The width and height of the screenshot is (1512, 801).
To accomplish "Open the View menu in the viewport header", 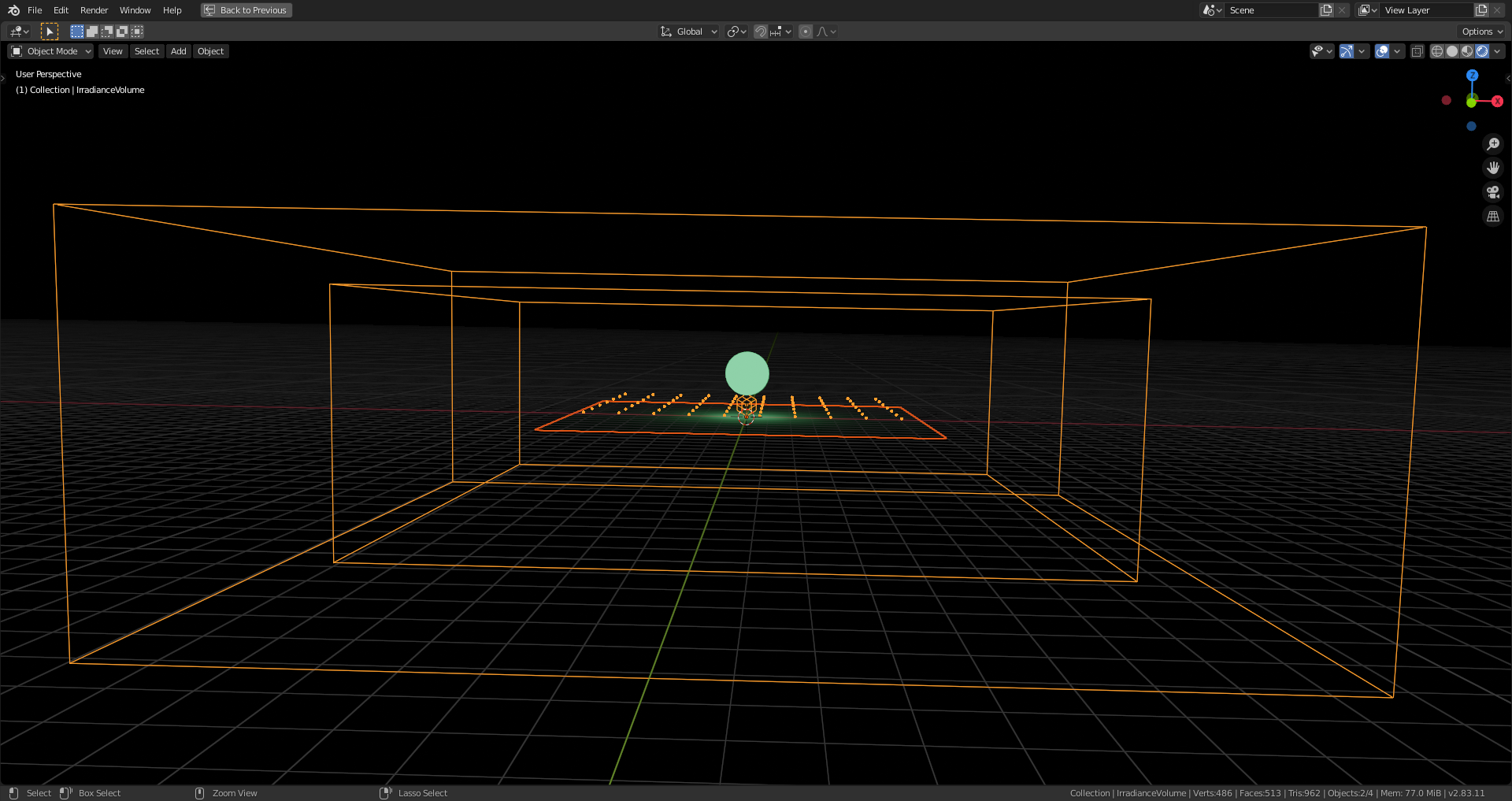I will pos(113,50).
